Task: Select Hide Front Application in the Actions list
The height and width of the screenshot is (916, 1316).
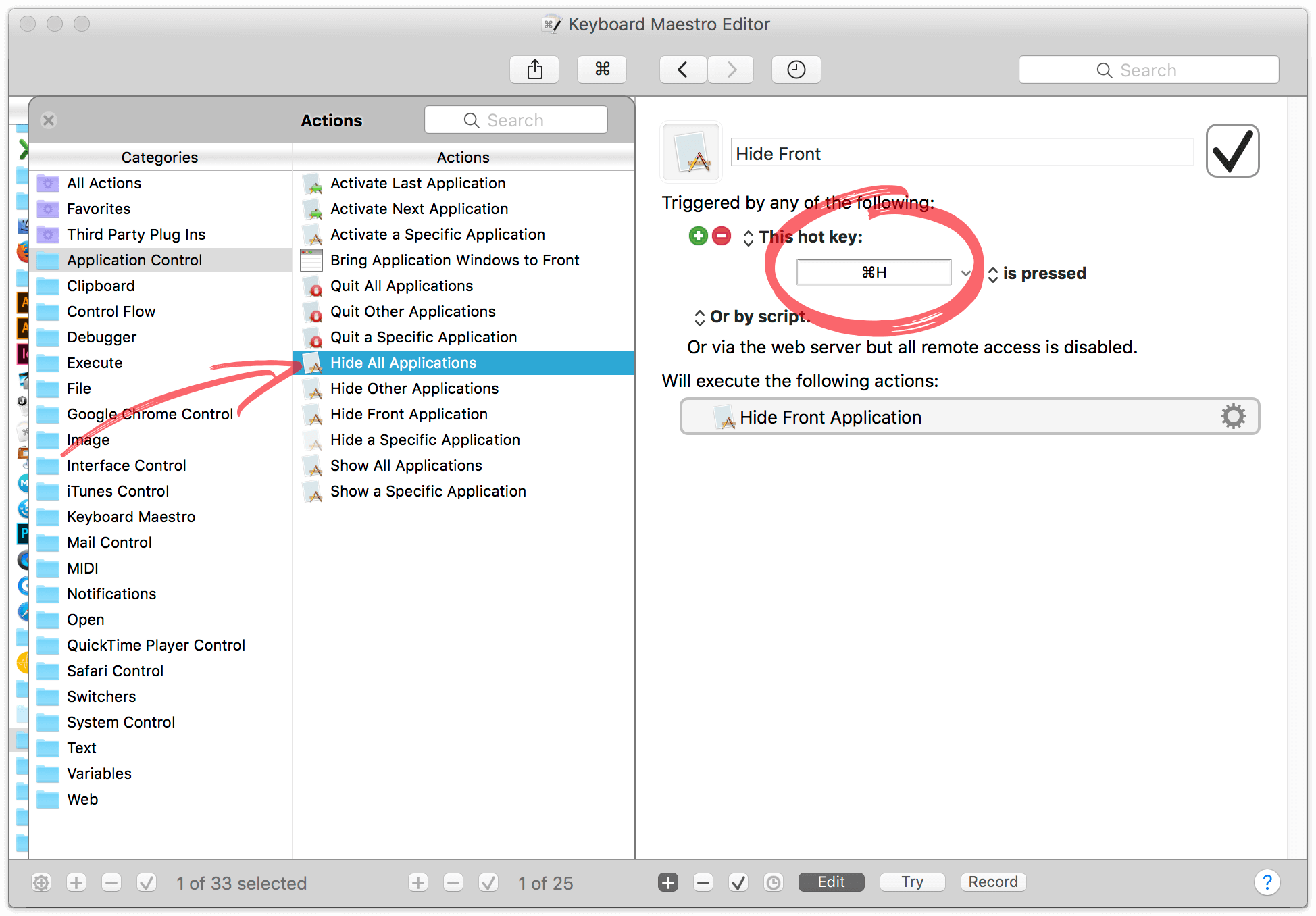Action: [464, 414]
